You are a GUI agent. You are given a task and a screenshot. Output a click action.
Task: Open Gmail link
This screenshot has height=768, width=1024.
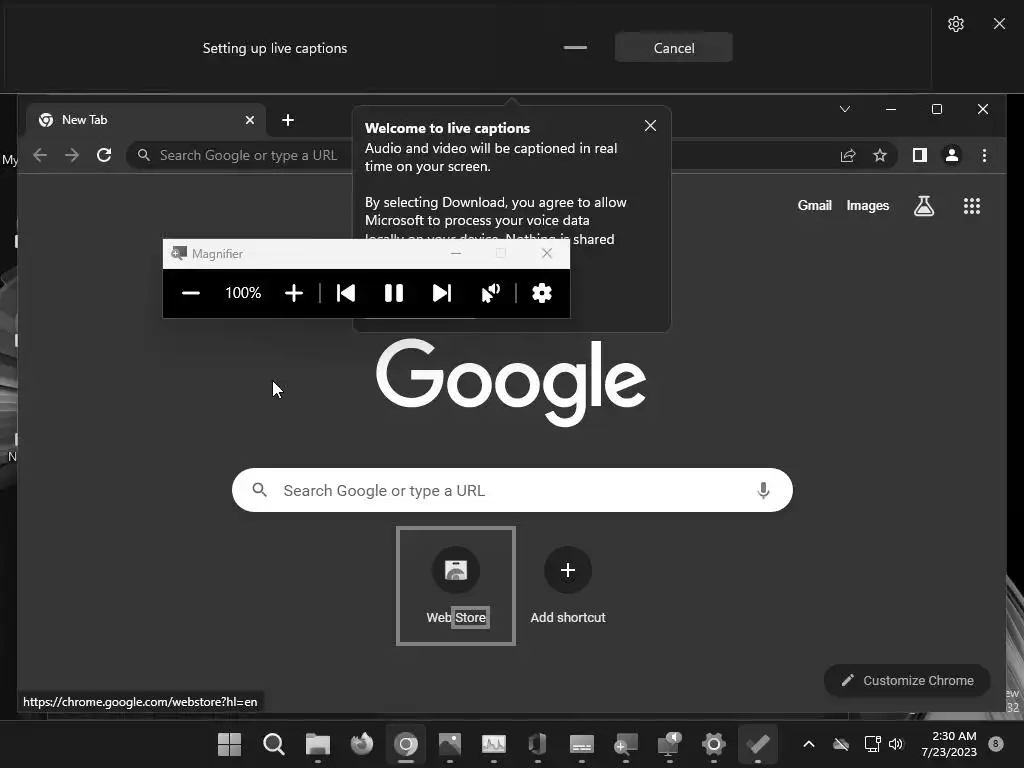[814, 206]
